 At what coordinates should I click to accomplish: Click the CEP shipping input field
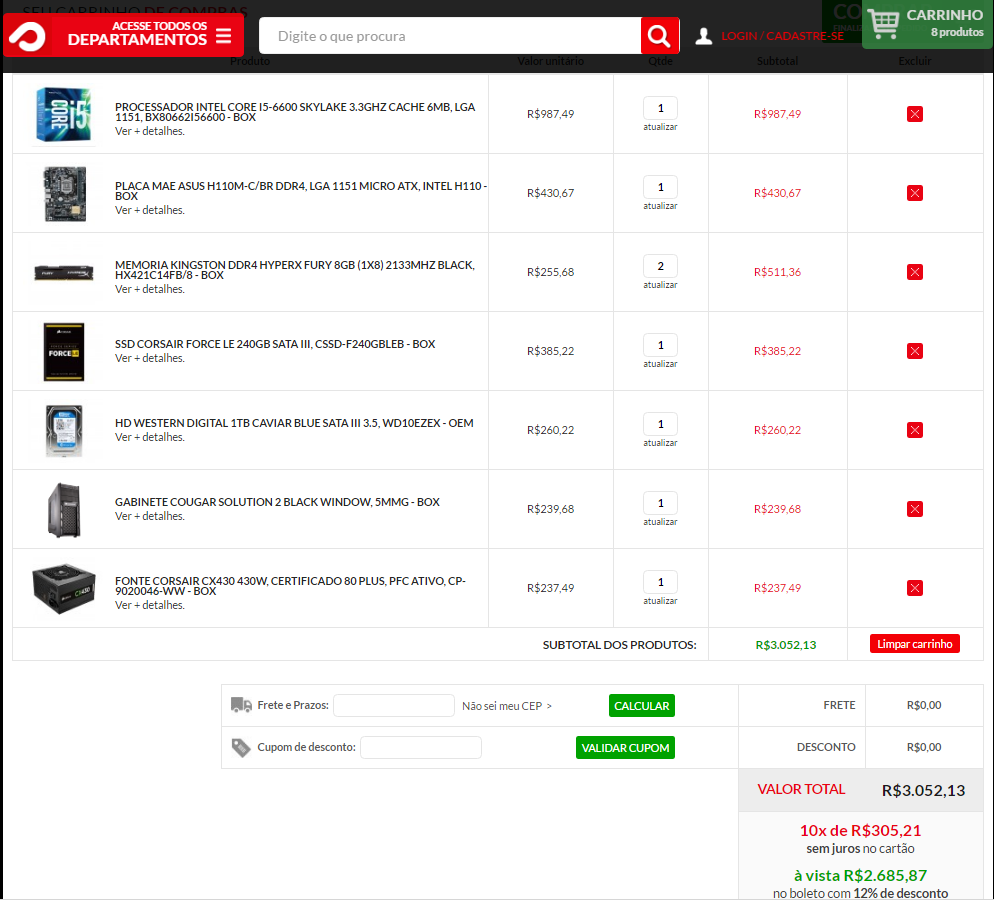click(x=394, y=705)
